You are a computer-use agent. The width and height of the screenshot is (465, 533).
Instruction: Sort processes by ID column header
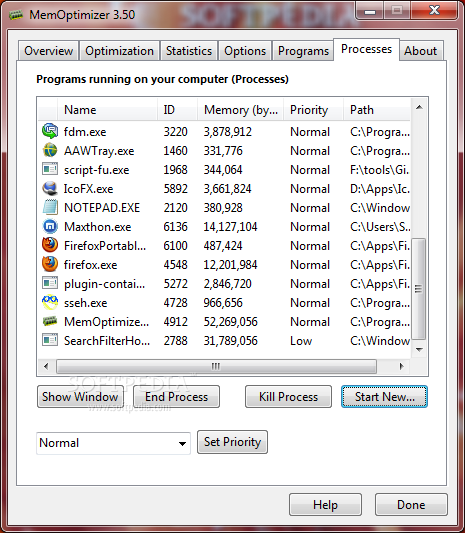(x=177, y=110)
